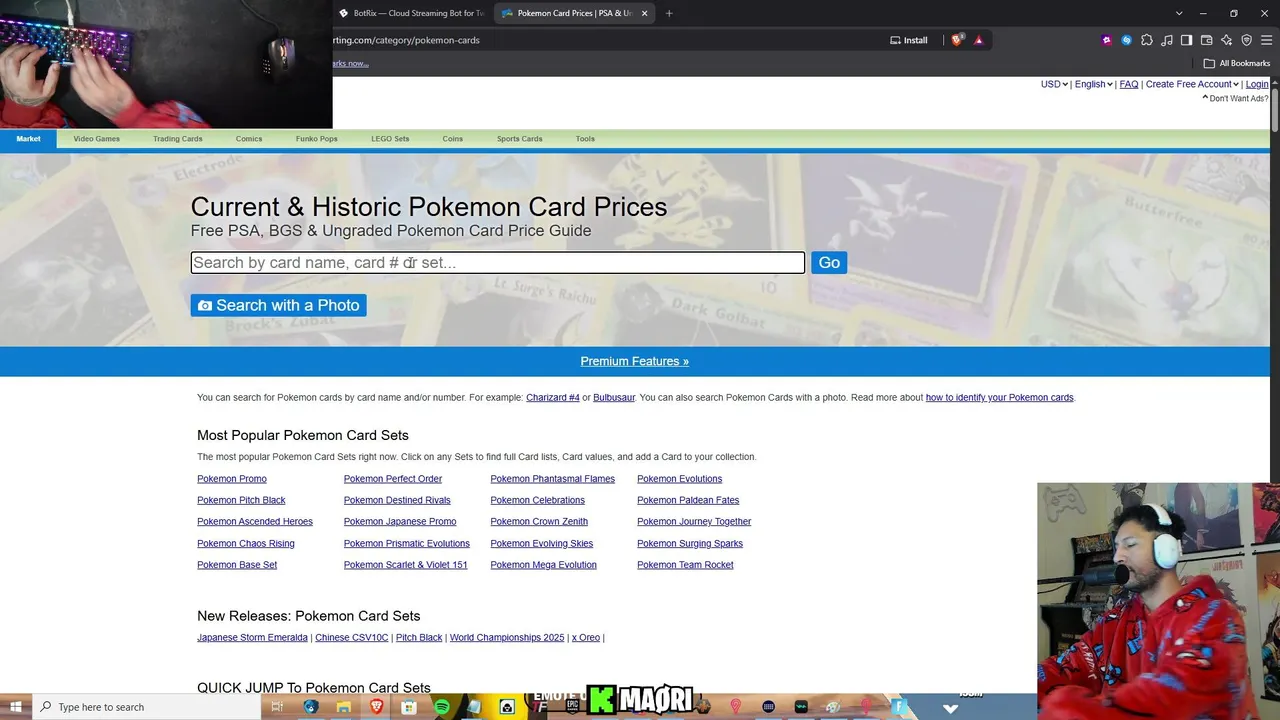Open the tab search chevron
Viewport: 1280px width, 720px height.
1179,13
